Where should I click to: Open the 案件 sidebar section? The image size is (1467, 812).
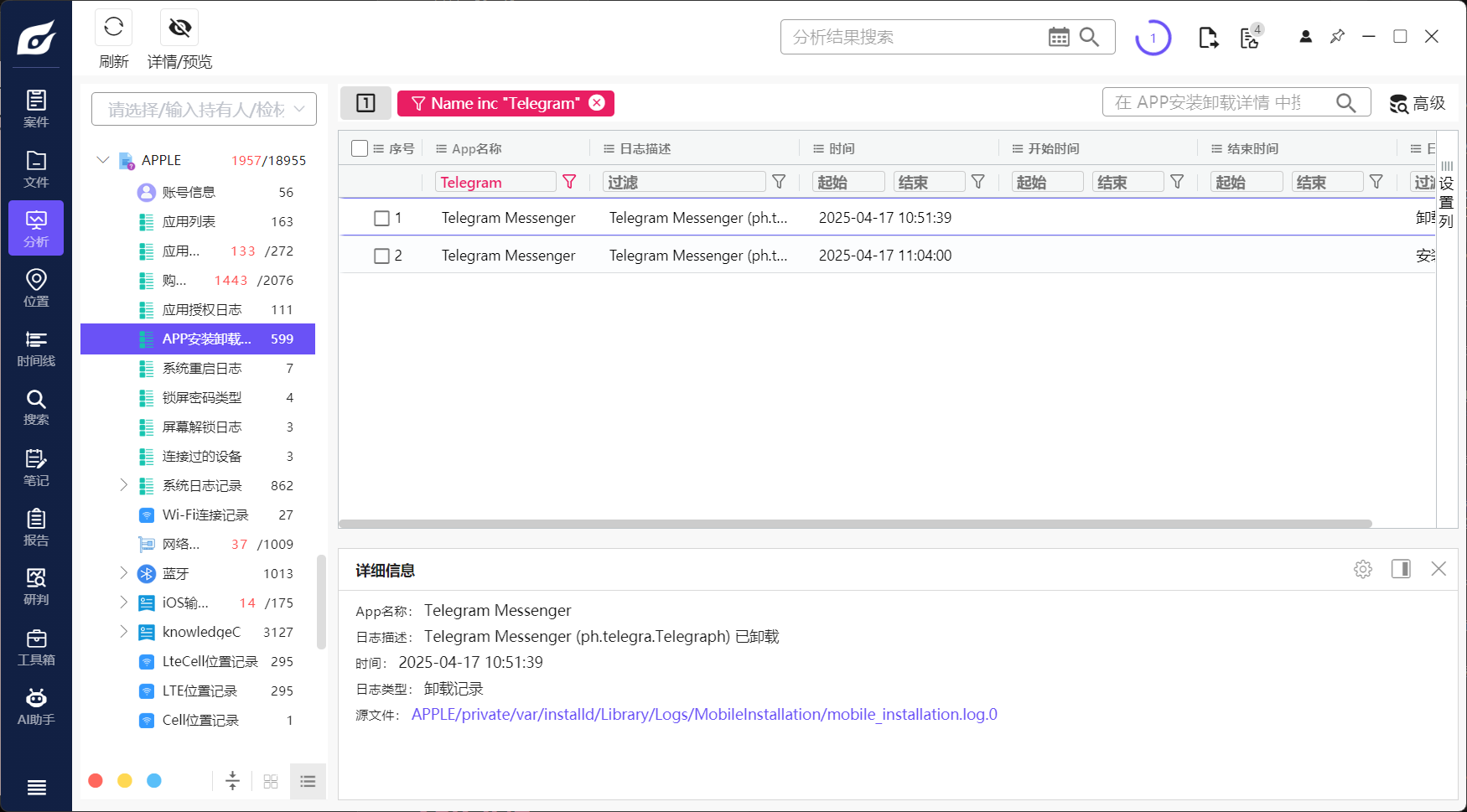coord(36,109)
